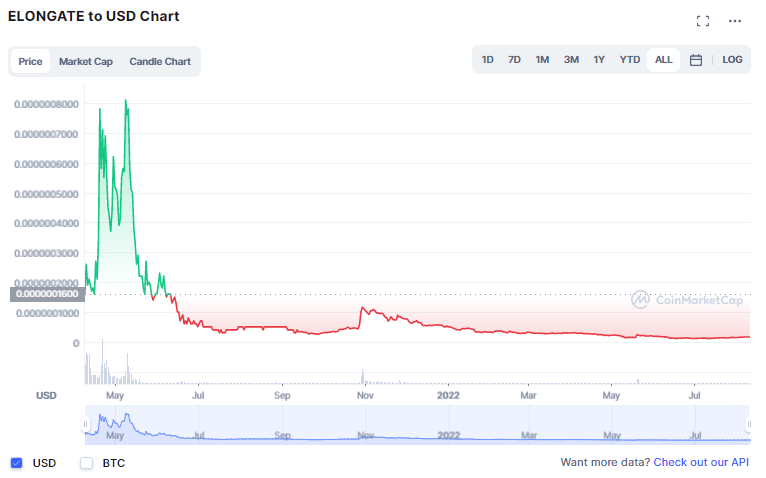Screen dimensions: 766x478
Task: Click the 0.0000004000 axis label
Action: tap(46, 223)
